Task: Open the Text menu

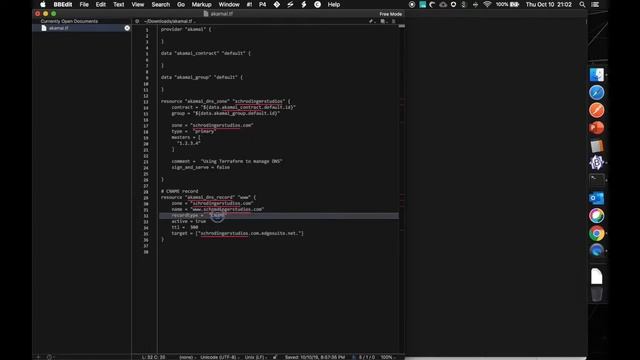Action: (x=119, y=4)
